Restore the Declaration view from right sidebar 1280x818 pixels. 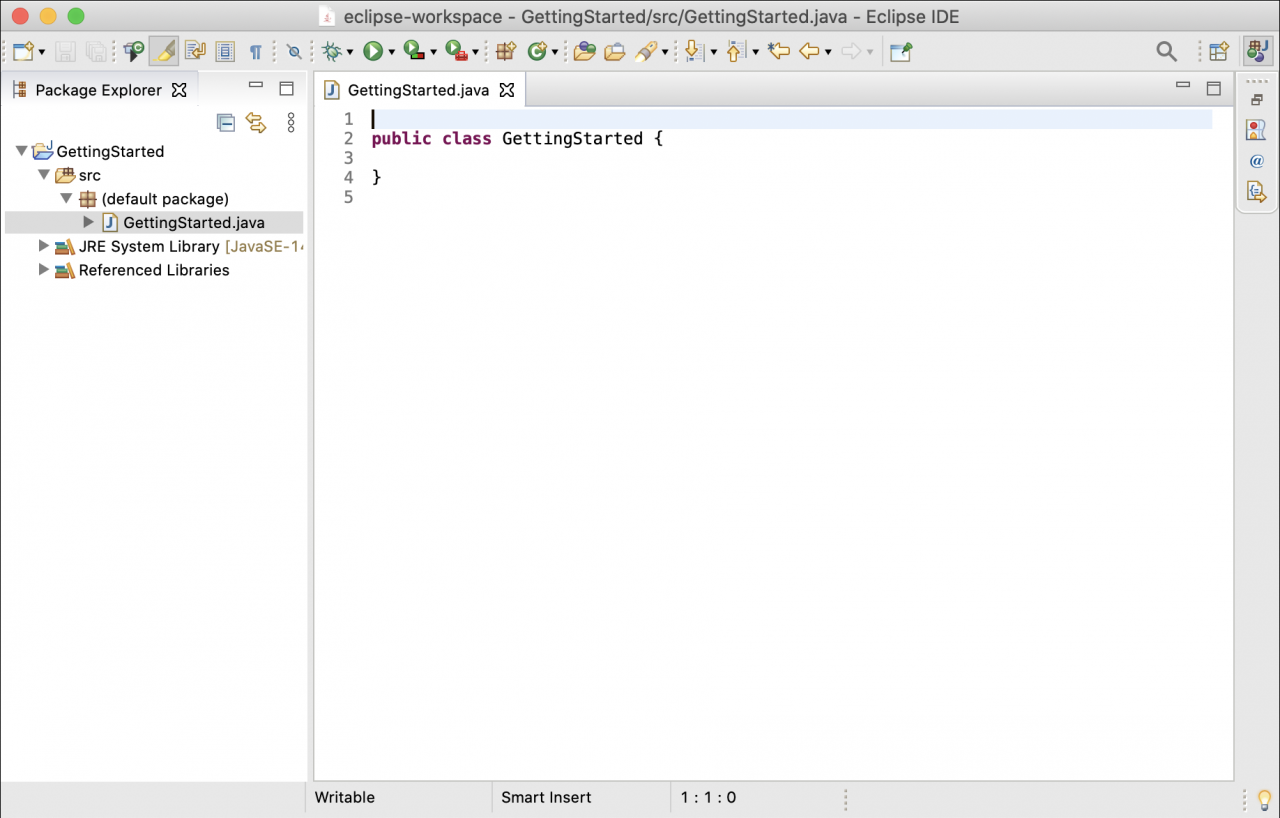1256,191
